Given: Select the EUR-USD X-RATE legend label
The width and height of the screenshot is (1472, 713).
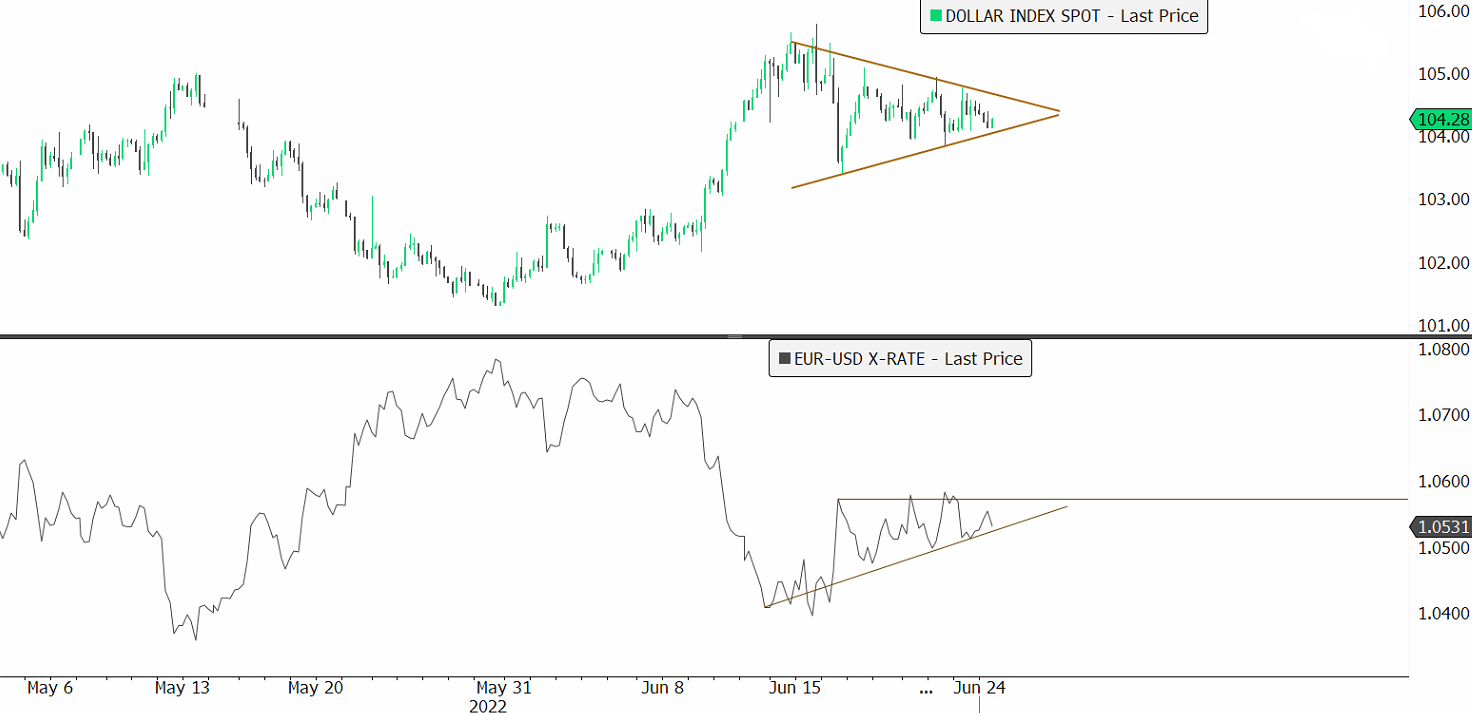Looking at the screenshot, I should click(907, 358).
